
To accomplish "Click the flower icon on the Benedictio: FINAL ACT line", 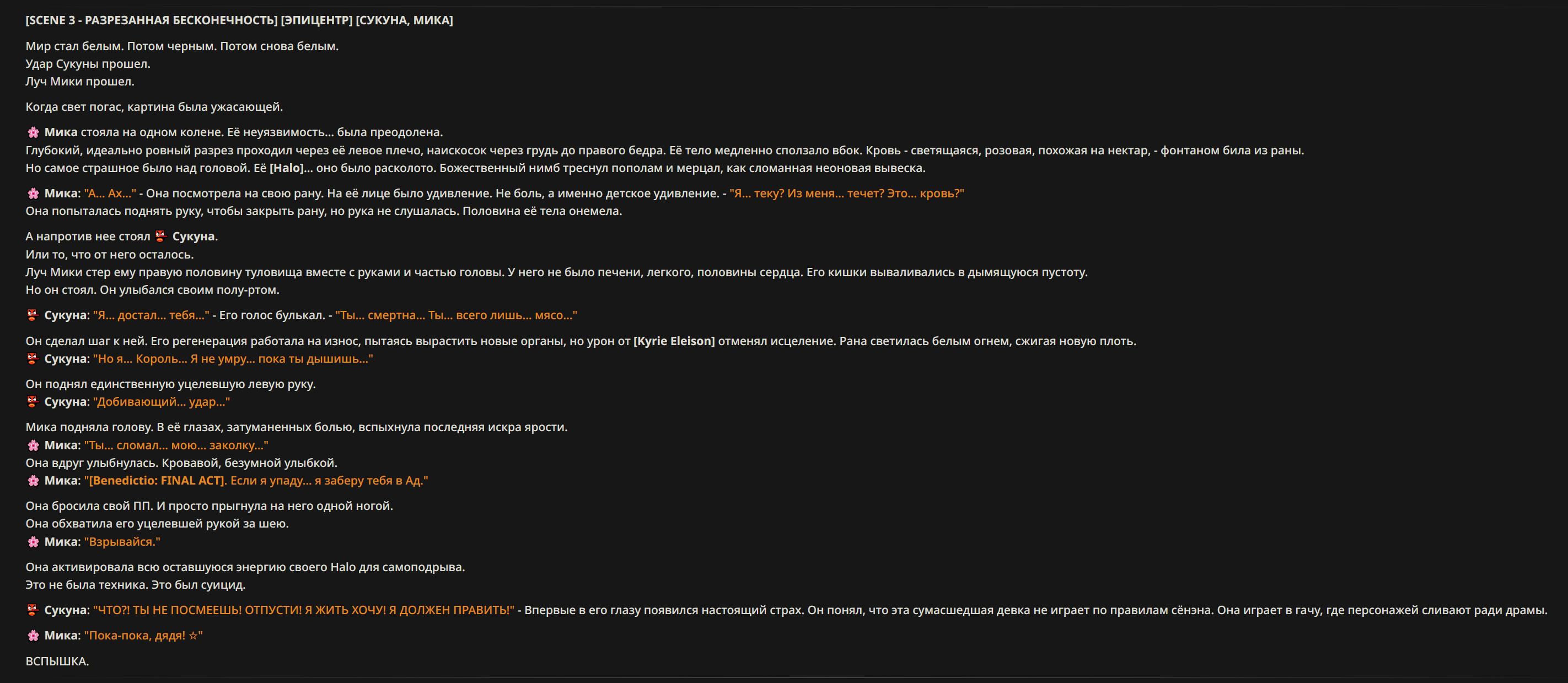I will (33, 480).
